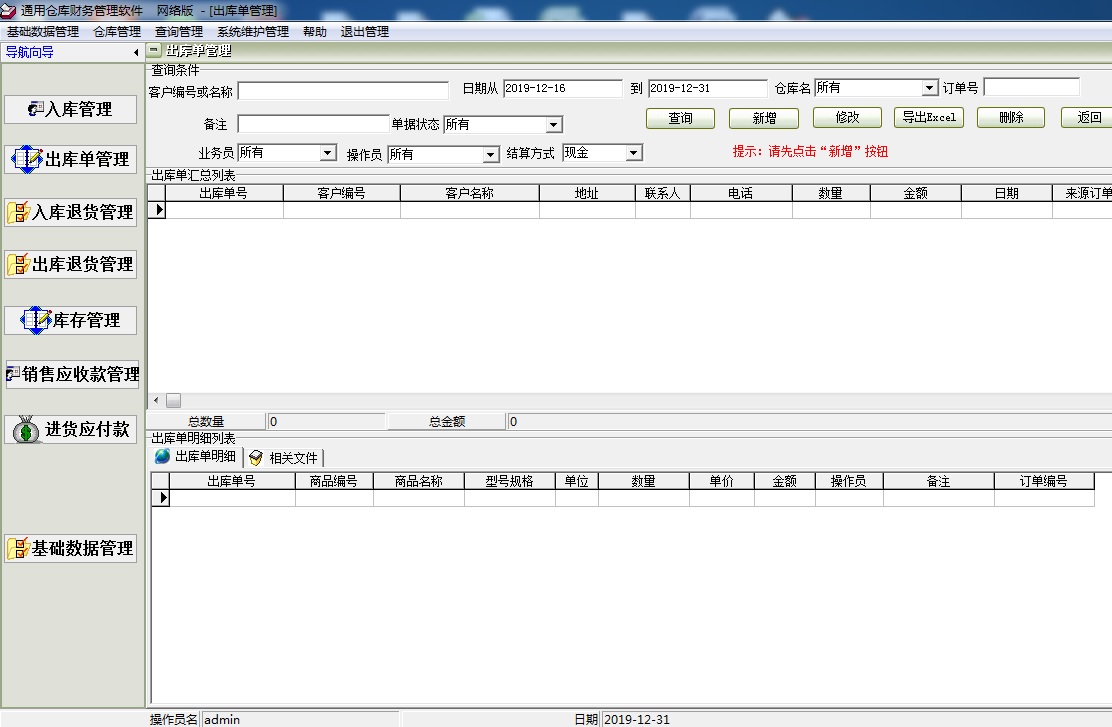
Task: Open 库存管理 from sidebar
Action: pyautogui.click(x=71, y=320)
